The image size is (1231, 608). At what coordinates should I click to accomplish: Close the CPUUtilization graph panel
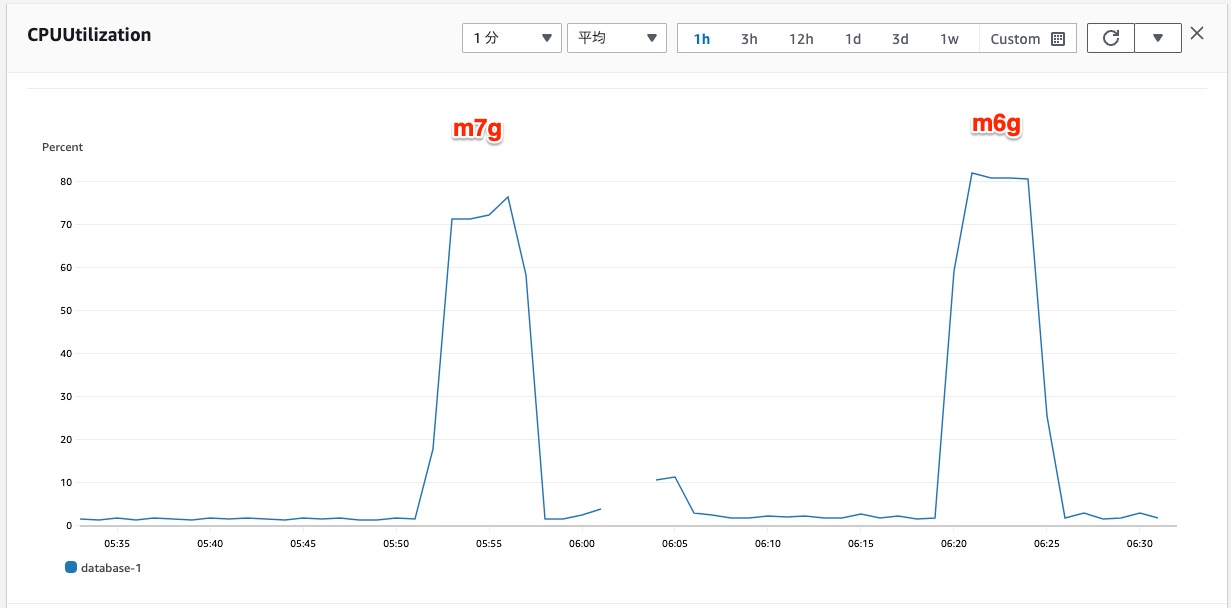1197,34
